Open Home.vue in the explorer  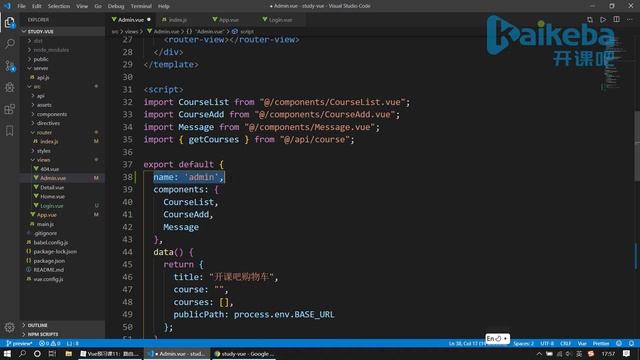click(62, 196)
